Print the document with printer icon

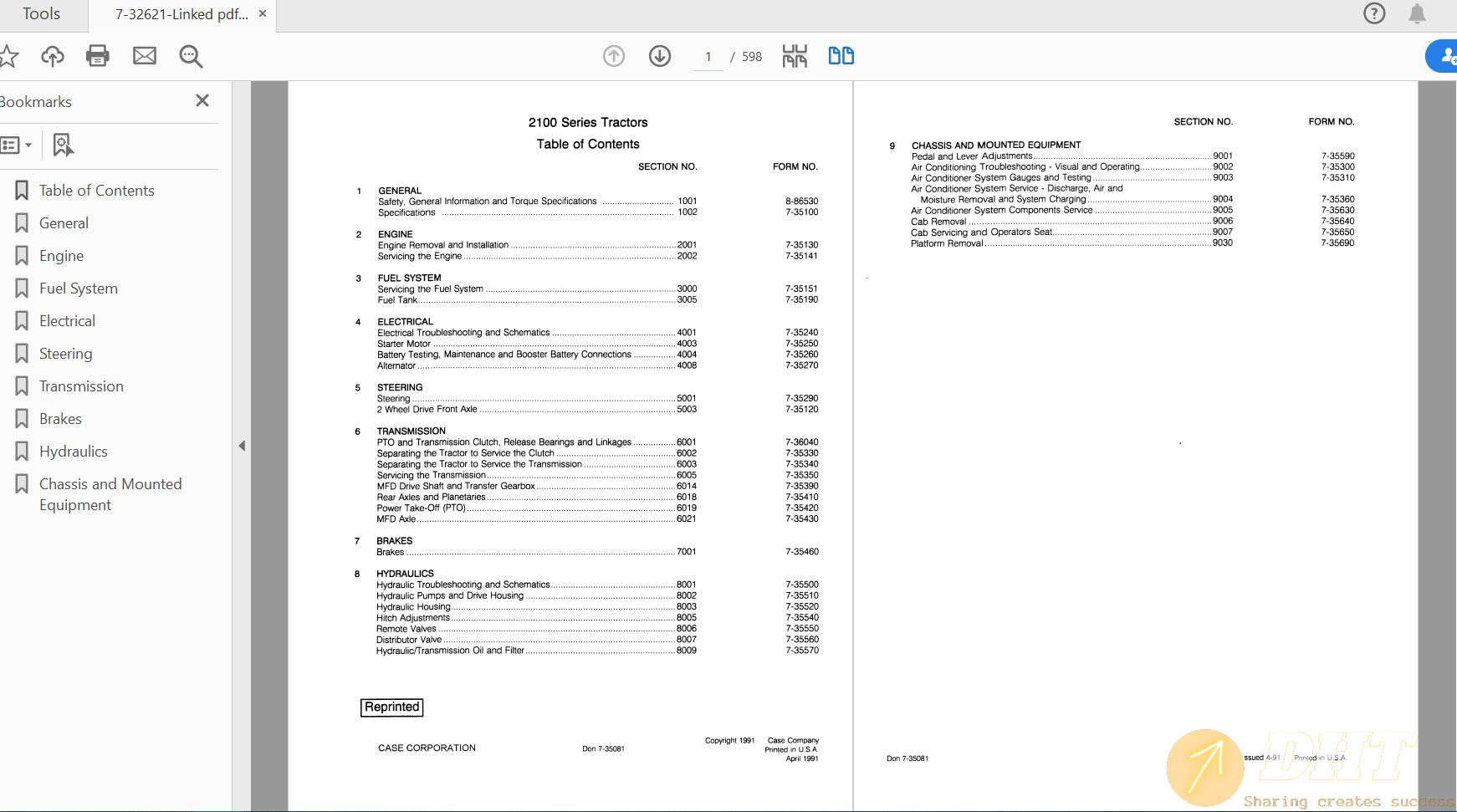pyautogui.click(x=98, y=56)
